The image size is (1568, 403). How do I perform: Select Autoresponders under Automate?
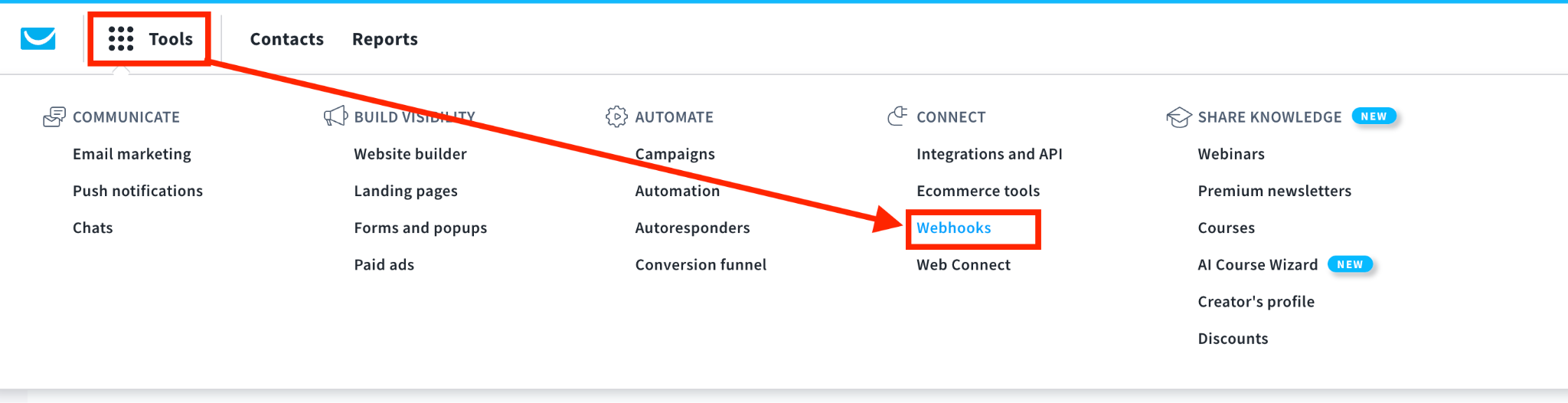pos(692,228)
